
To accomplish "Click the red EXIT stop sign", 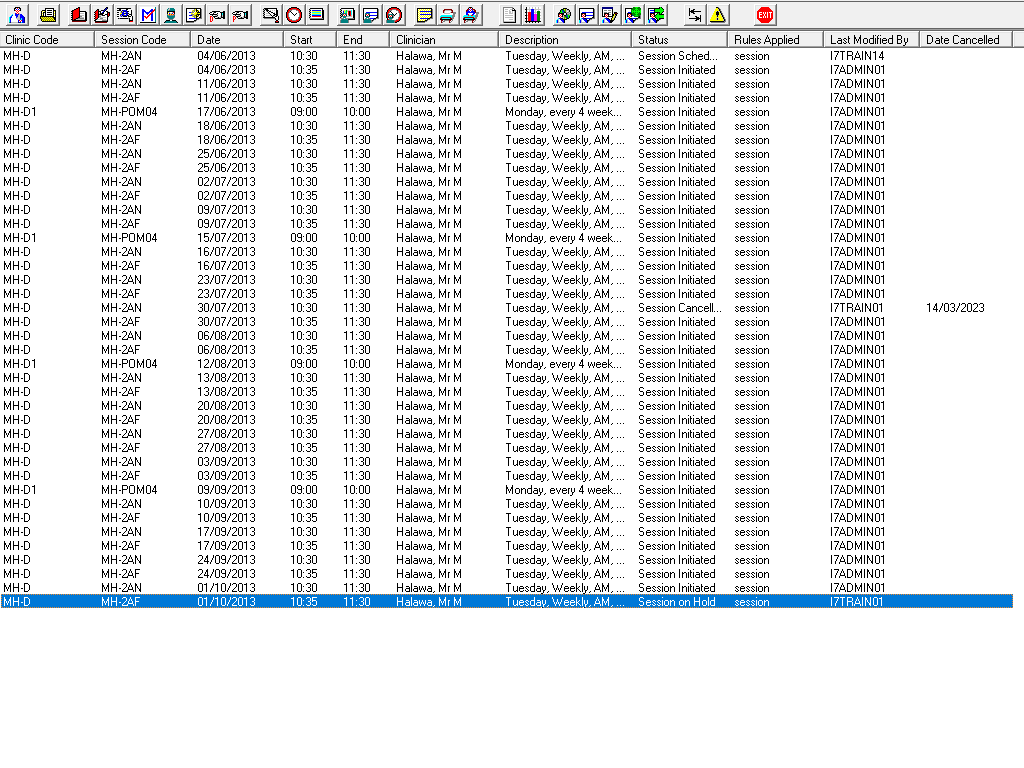I will (765, 14).
